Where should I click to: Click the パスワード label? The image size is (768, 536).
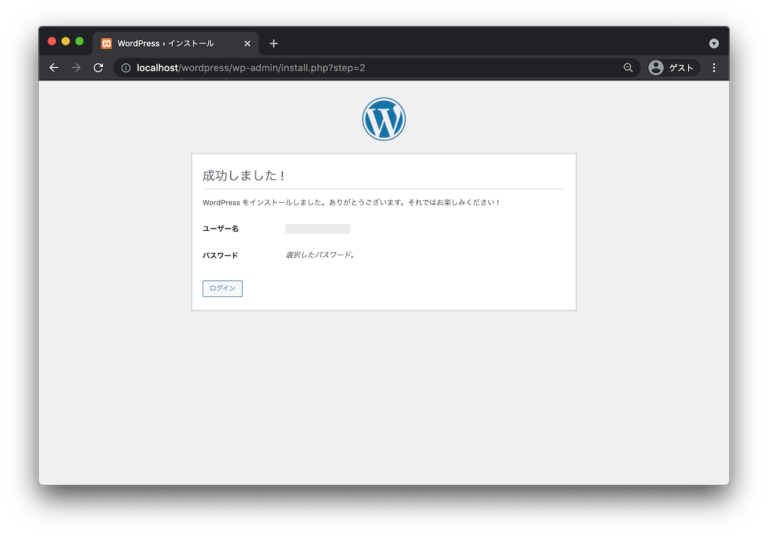[220, 255]
